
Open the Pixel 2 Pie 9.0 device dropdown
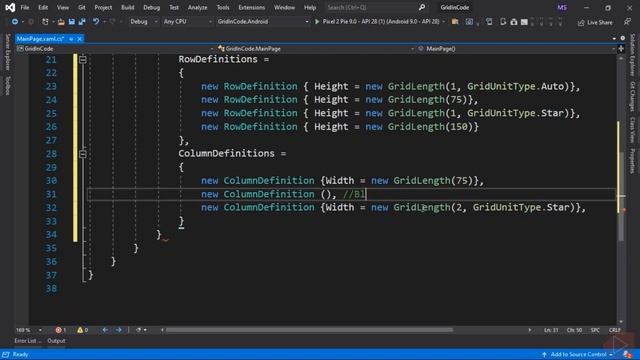click(384, 22)
